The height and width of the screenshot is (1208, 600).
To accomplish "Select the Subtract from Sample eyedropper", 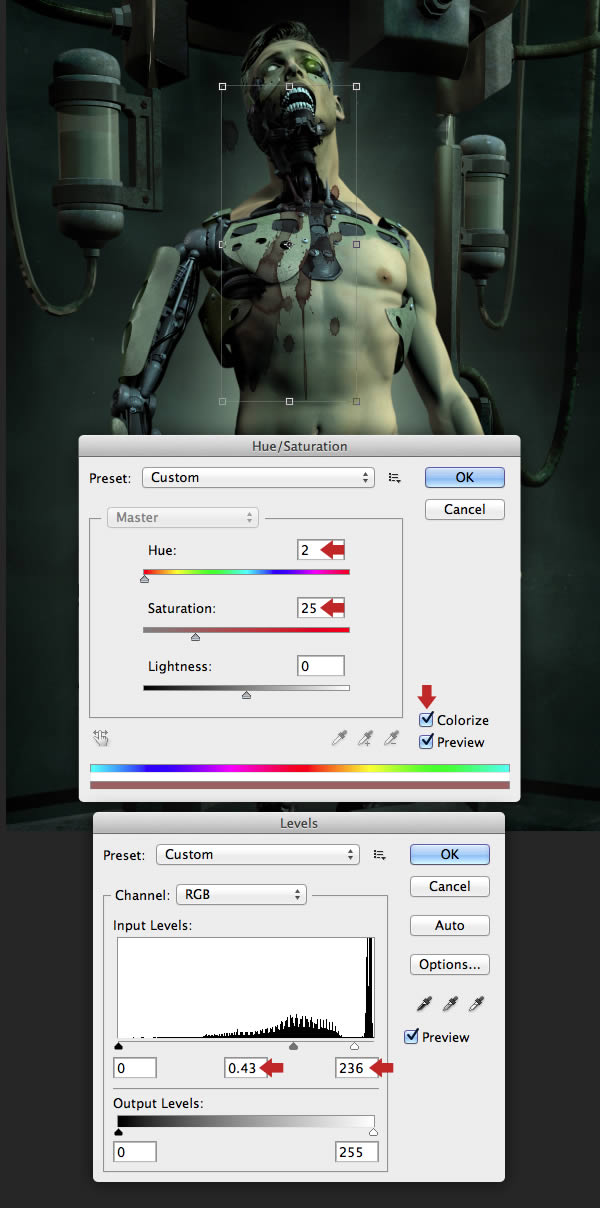I will tap(392, 739).
